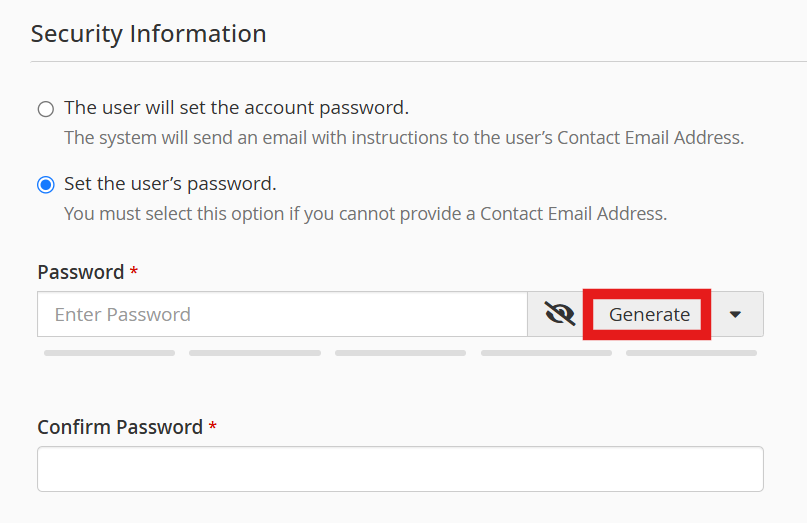Click the red asterisk next to Confirm Password
807x523 pixels.
pos(212,426)
